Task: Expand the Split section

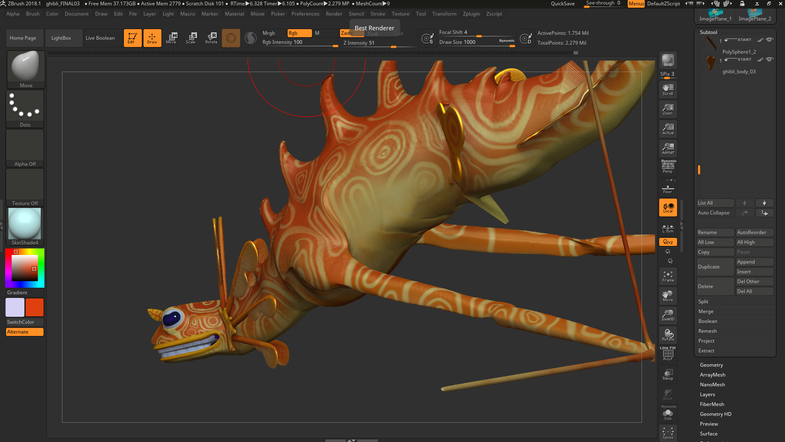Action: tap(703, 301)
